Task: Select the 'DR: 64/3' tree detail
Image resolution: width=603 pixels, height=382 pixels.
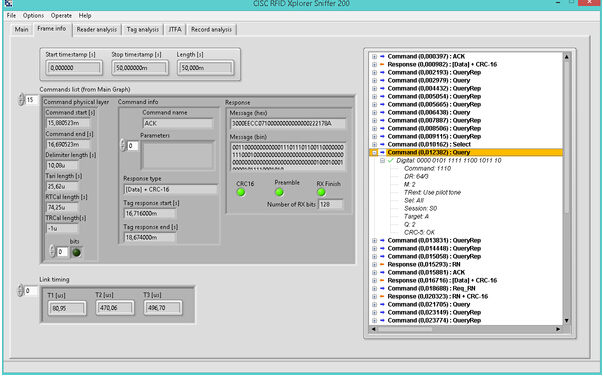Action: click(x=416, y=177)
